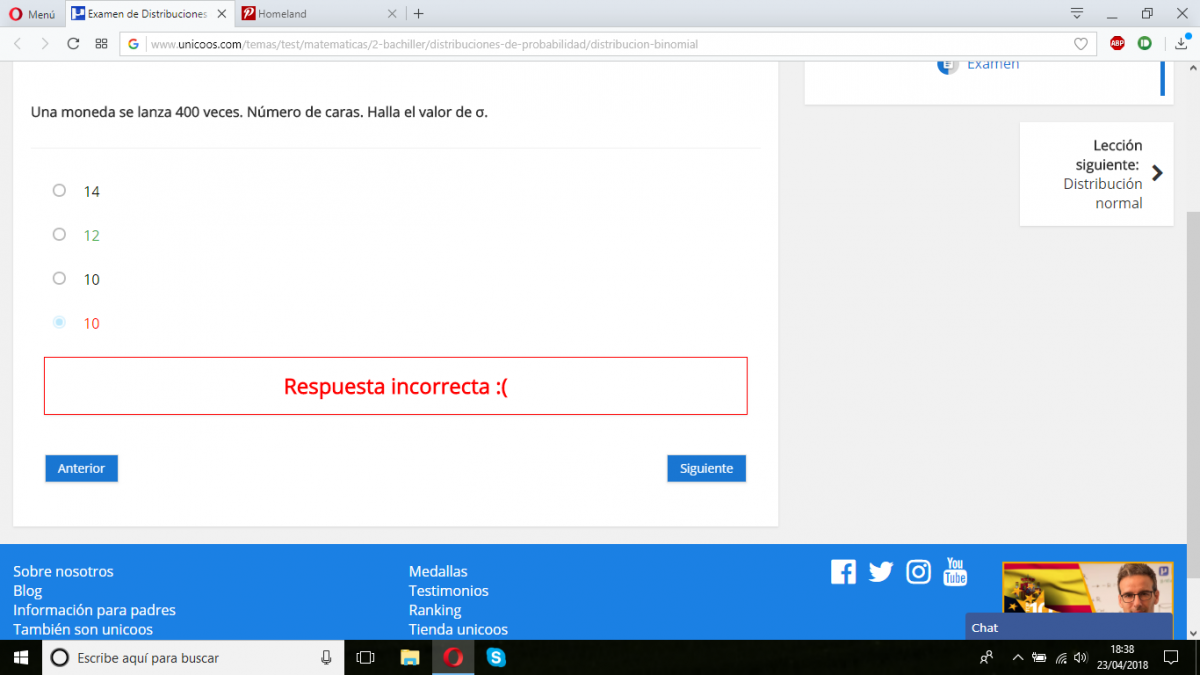The width and height of the screenshot is (1200, 675).
Task: Click the Windows search box
Action: tap(190, 658)
